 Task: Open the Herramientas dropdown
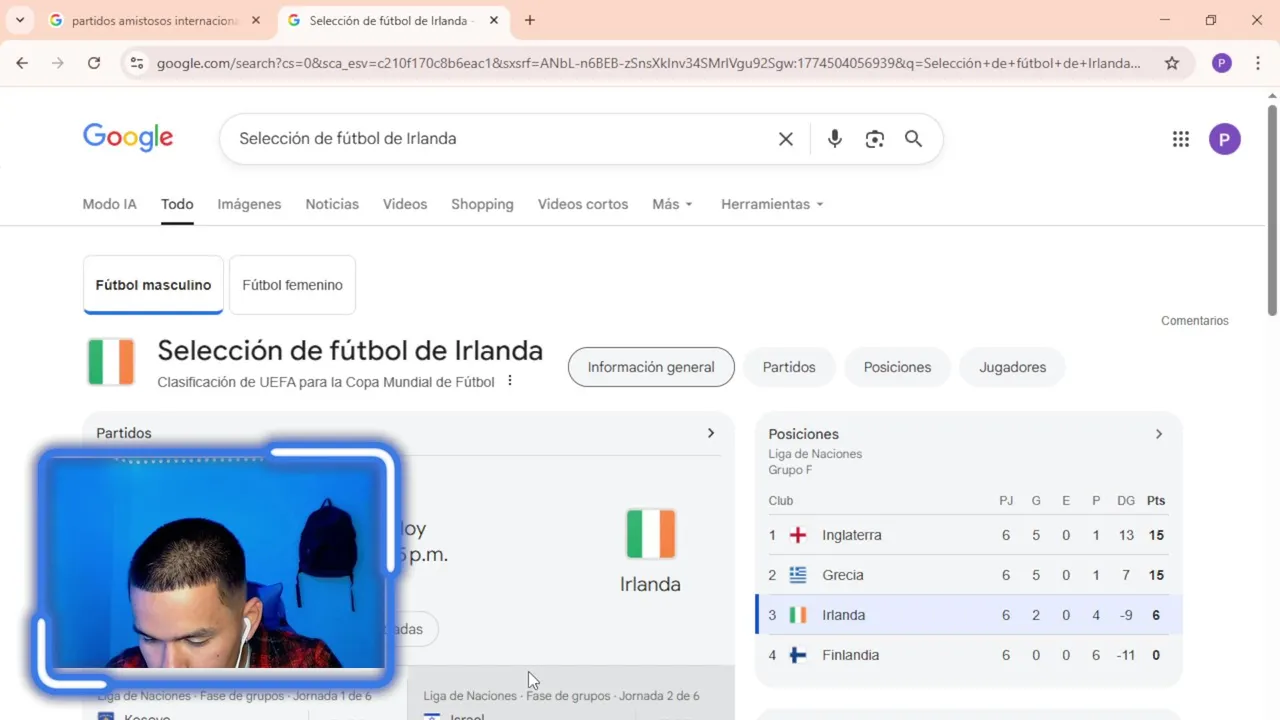coord(773,204)
